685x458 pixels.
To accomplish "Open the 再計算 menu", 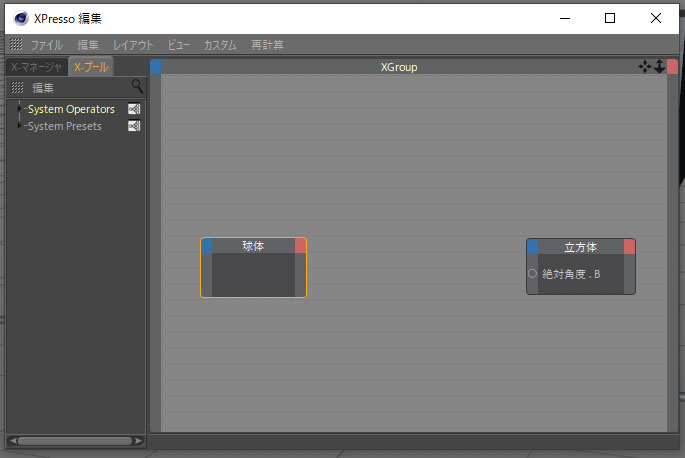I will (x=267, y=45).
